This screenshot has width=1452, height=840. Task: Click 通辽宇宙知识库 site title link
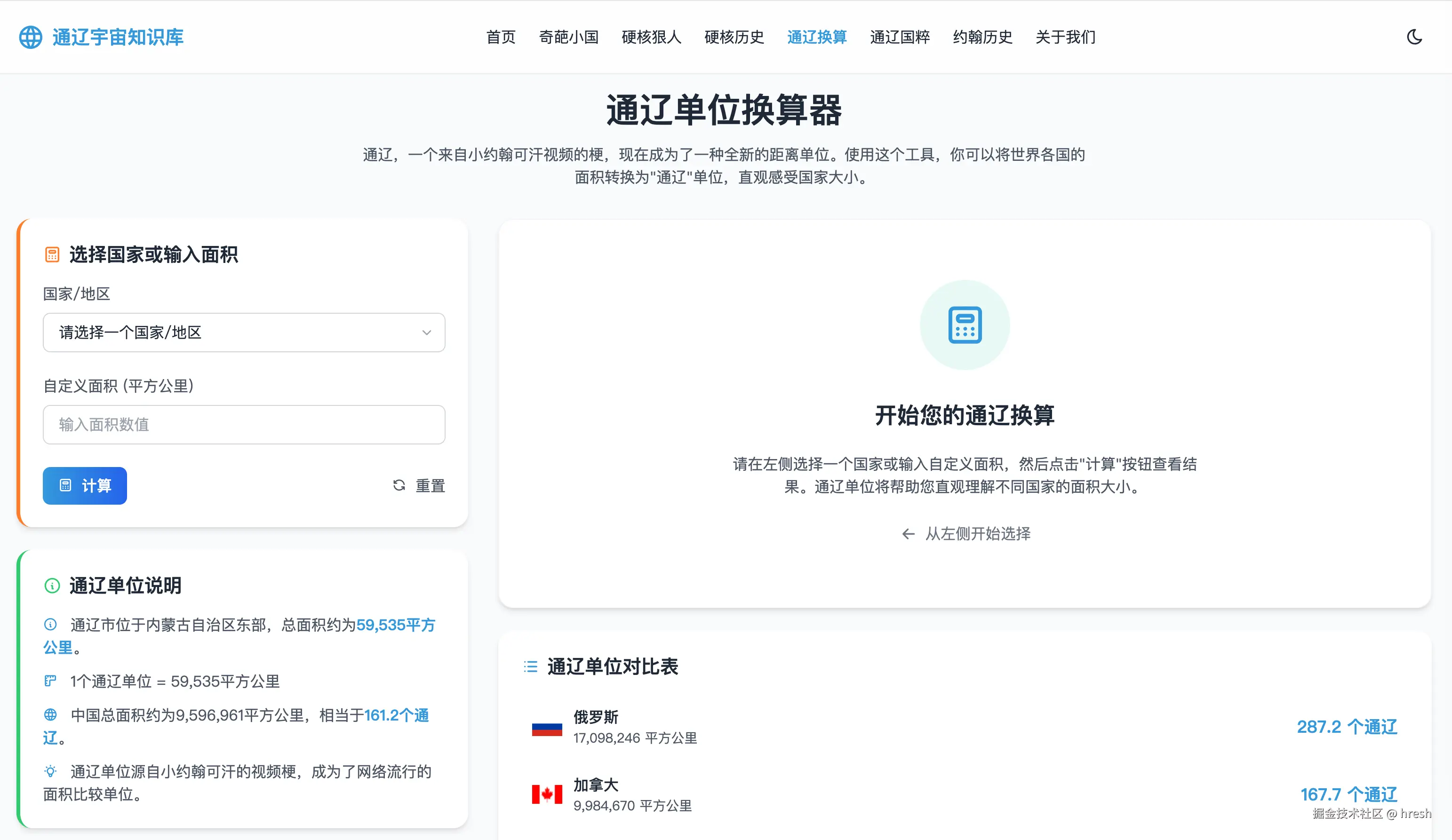(118, 37)
